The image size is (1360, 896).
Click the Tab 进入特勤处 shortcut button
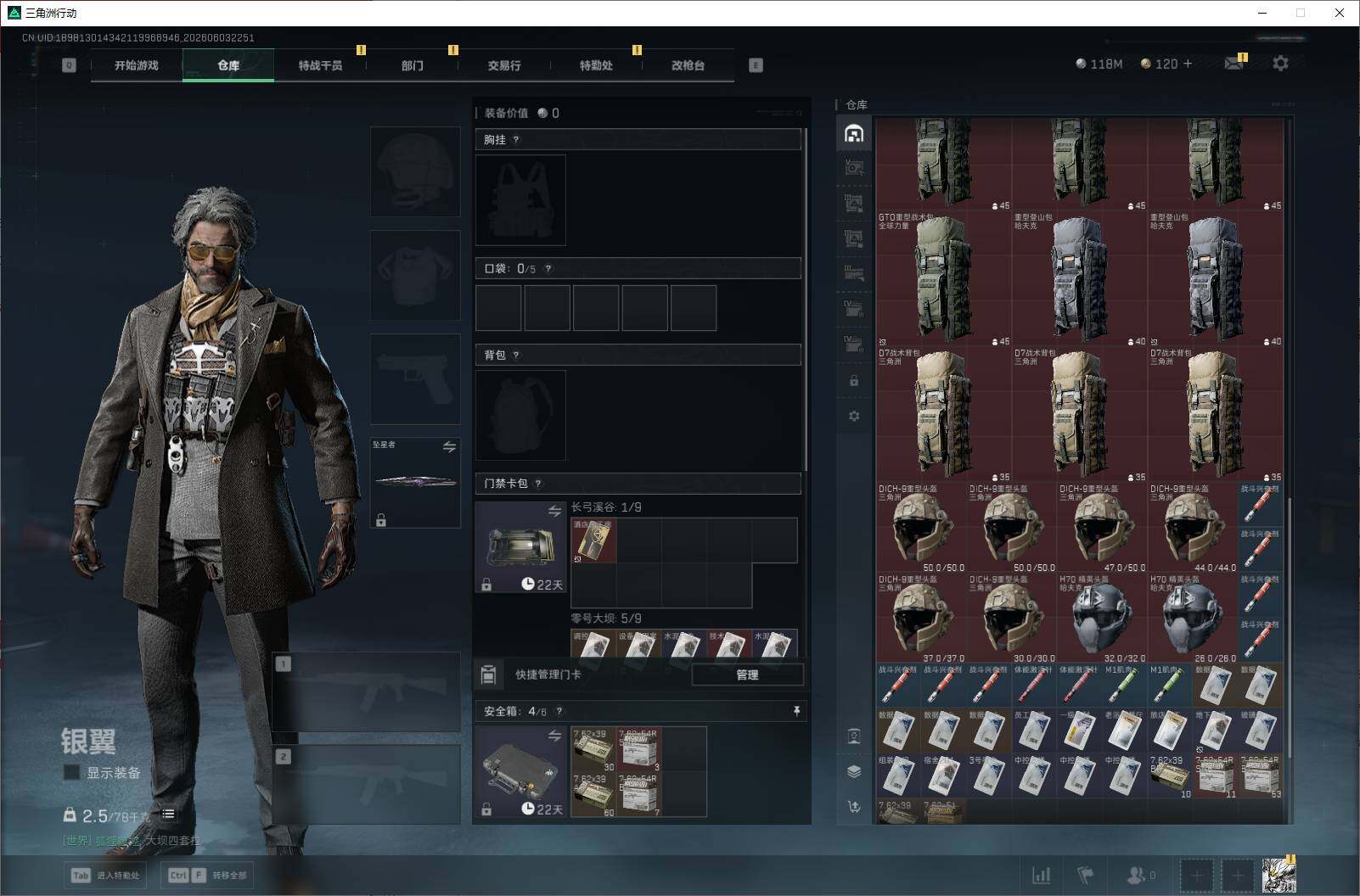tap(105, 875)
